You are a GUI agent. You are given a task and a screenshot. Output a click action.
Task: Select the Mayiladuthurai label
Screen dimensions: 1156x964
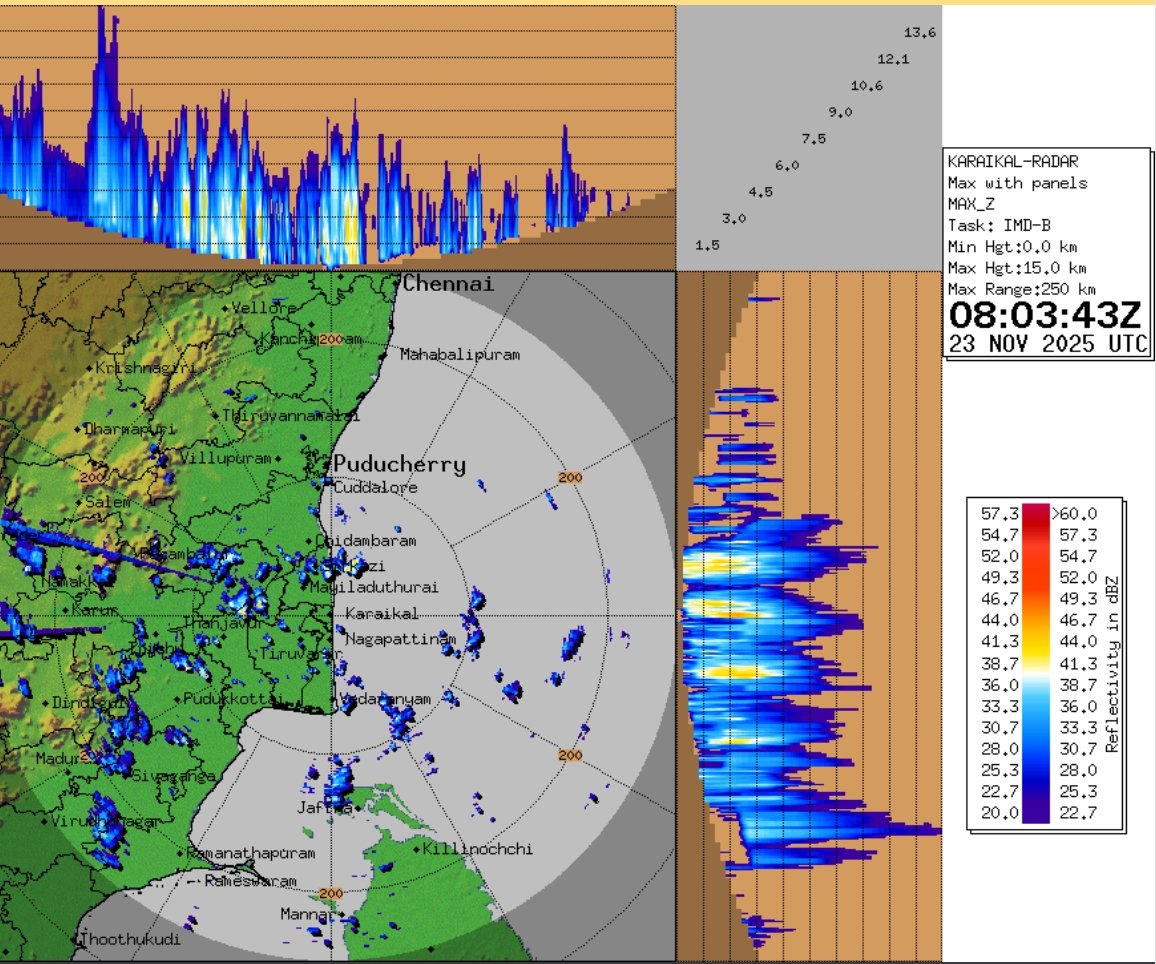tap(374, 587)
